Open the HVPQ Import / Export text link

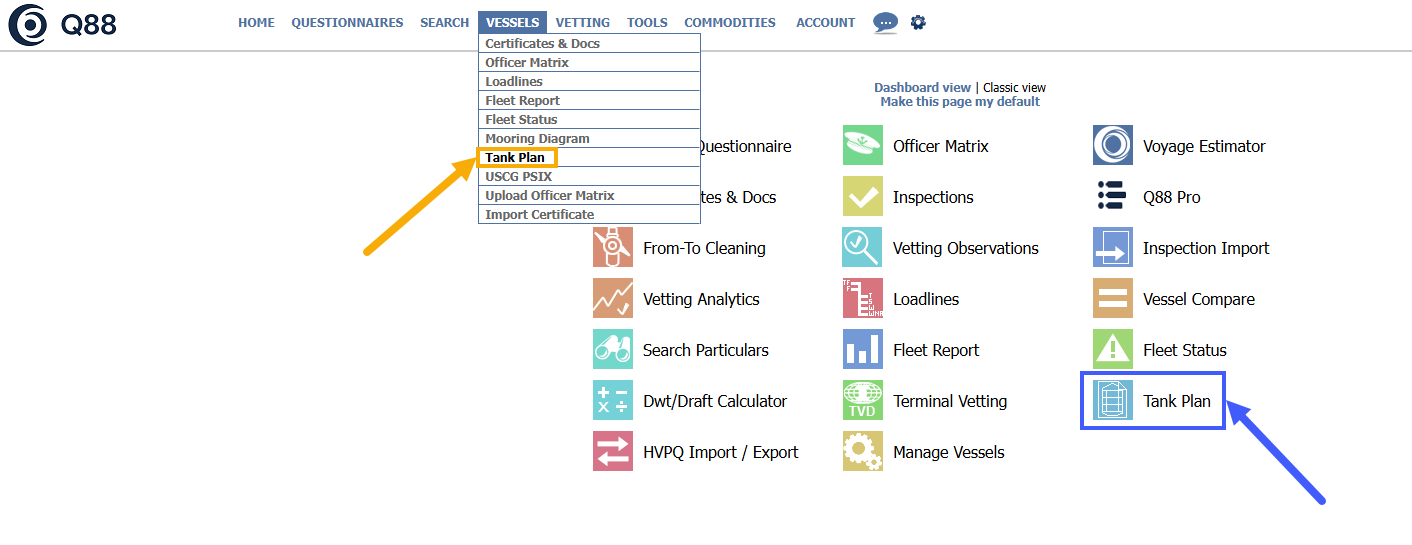coord(721,452)
